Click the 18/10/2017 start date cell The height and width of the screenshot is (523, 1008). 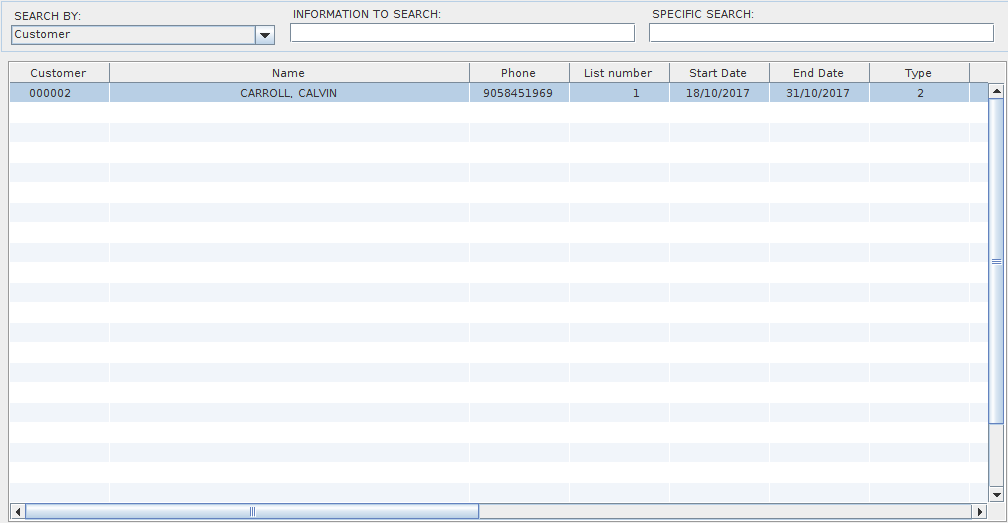click(x=718, y=93)
